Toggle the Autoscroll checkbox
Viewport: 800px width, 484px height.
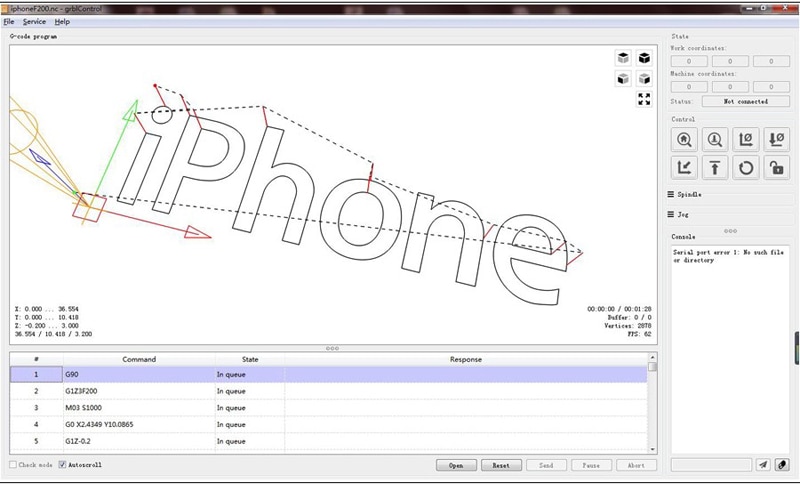[62, 465]
